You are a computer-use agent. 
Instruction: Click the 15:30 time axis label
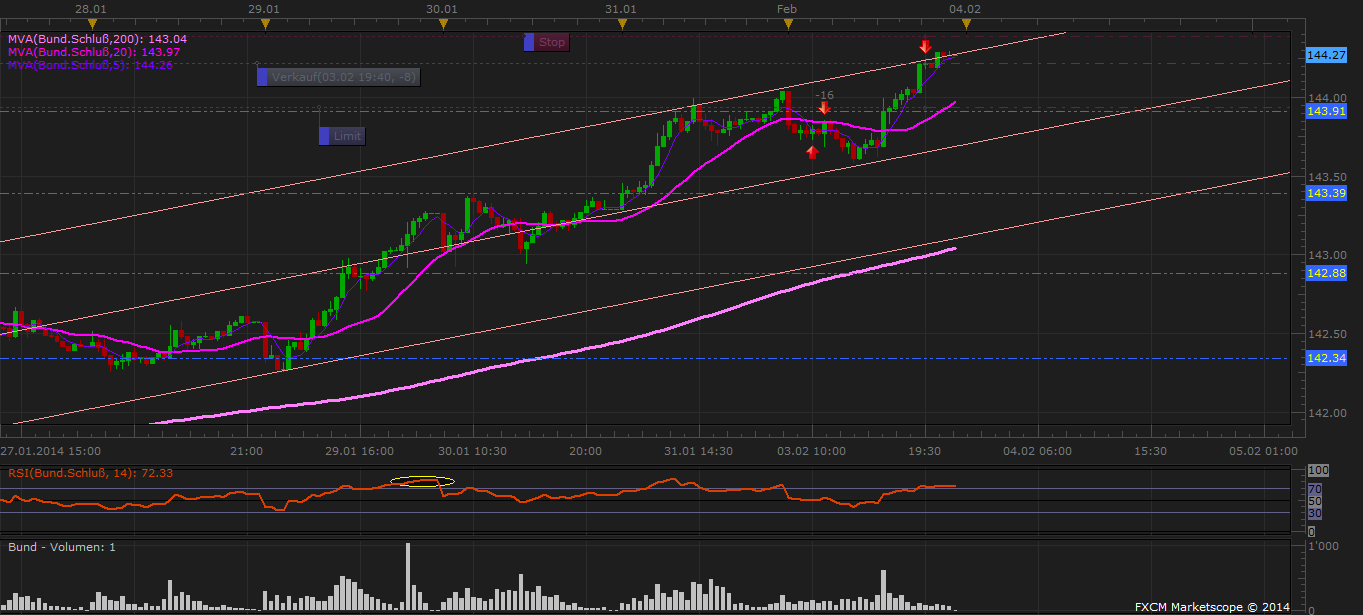[1151, 451]
